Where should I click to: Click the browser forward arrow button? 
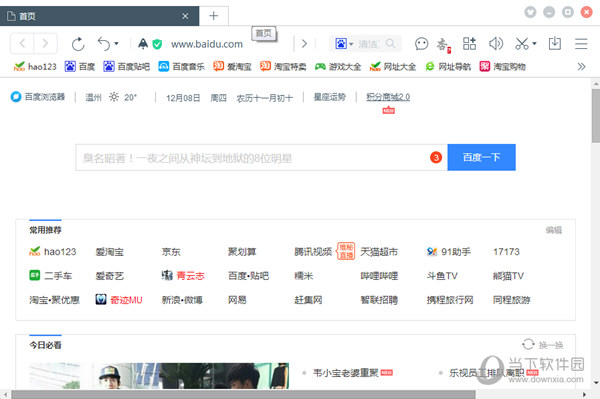45,44
